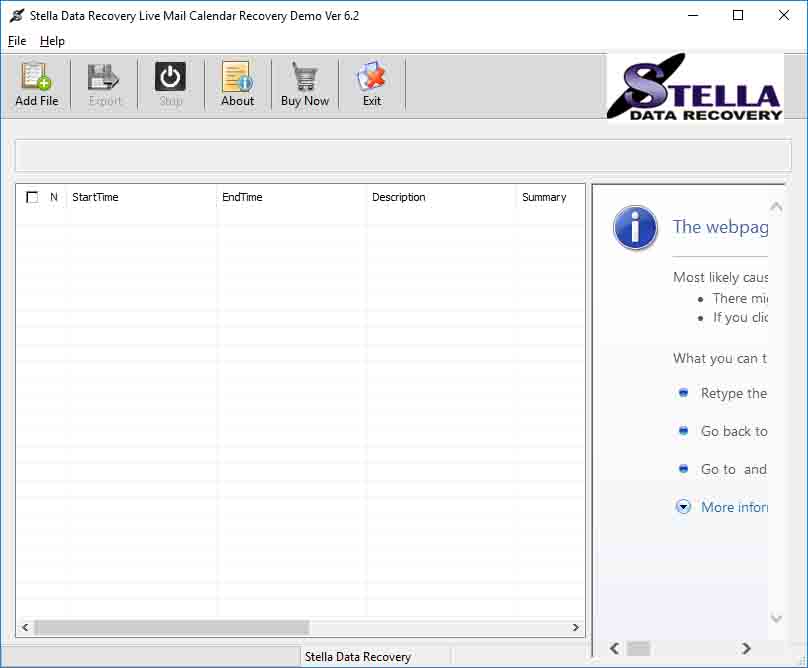This screenshot has width=808, height=668.
Task: Open the Help menu
Action: click(x=52, y=41)
